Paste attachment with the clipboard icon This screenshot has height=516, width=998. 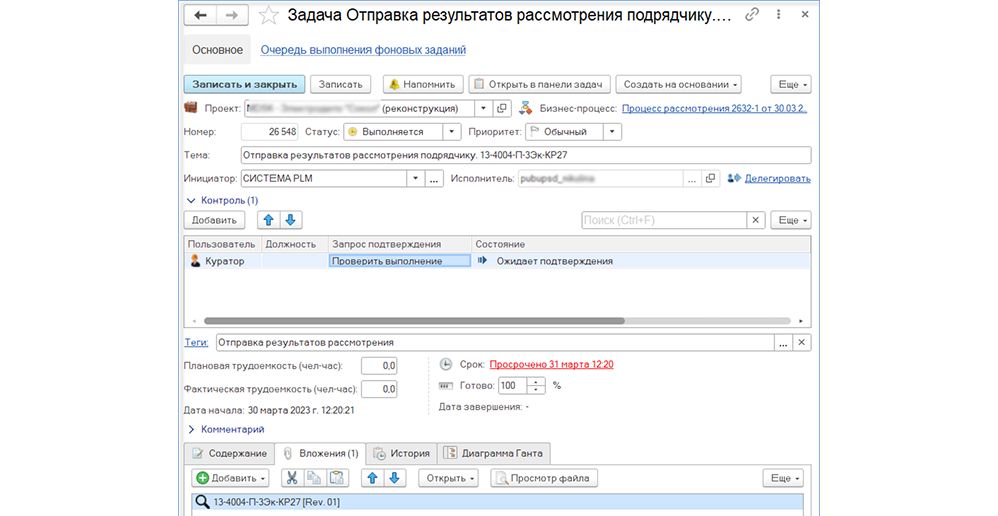(x=337, y=478)
